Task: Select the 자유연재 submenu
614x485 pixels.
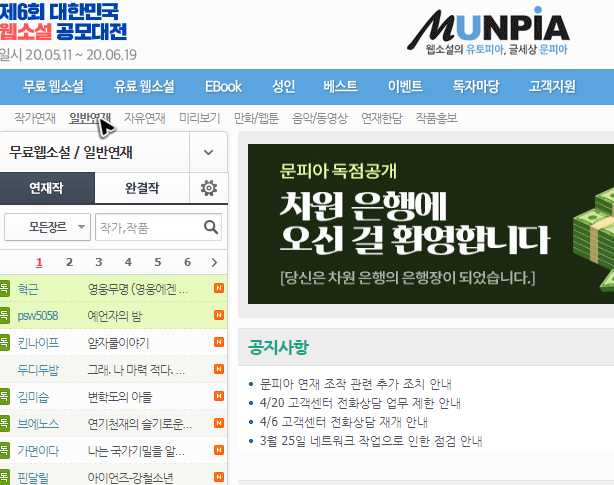Action: pyautogui.click(x=144, y=118)
